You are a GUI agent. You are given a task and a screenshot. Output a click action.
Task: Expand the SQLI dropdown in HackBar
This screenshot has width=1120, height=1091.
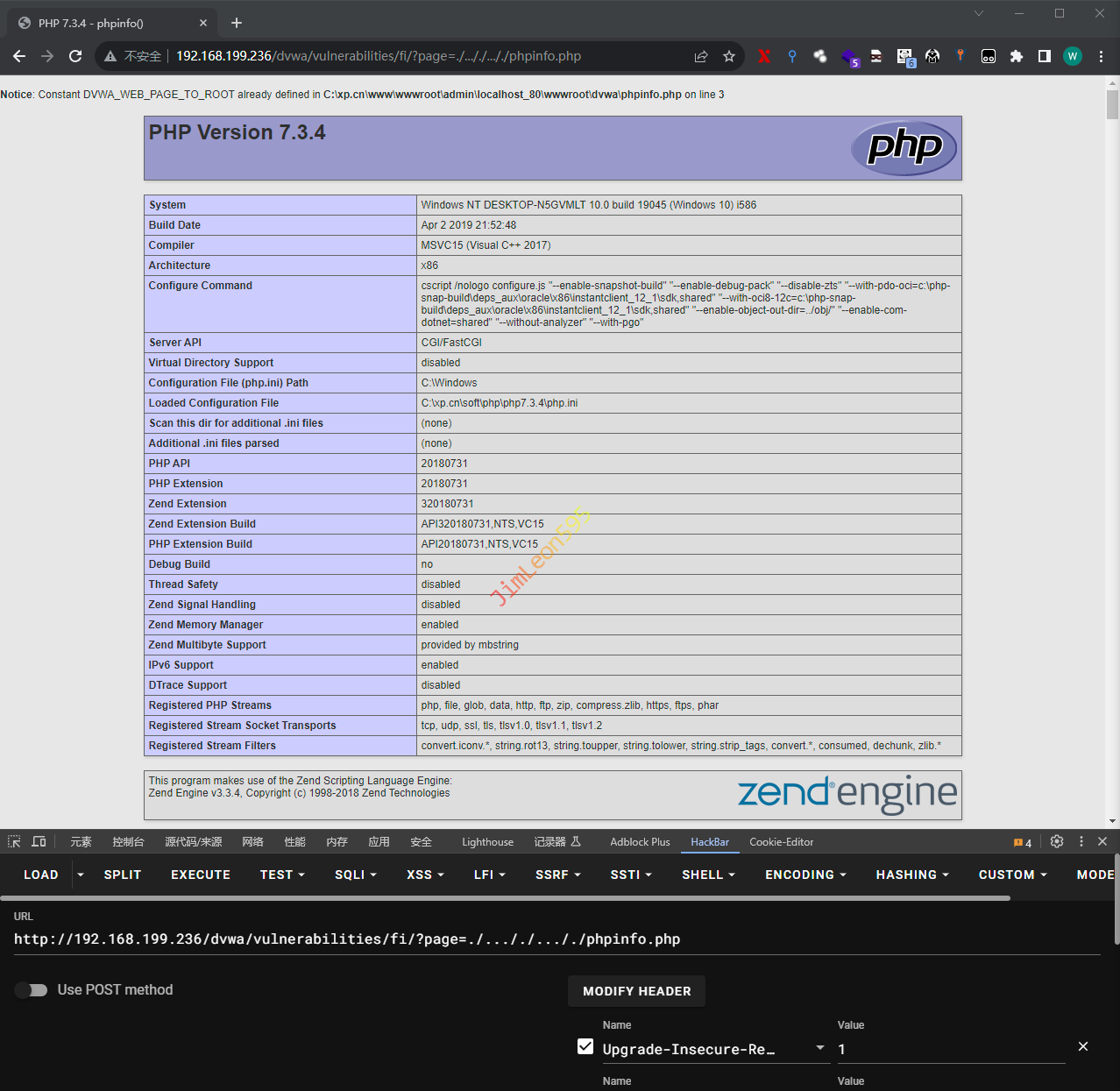(x=355, y=875)
